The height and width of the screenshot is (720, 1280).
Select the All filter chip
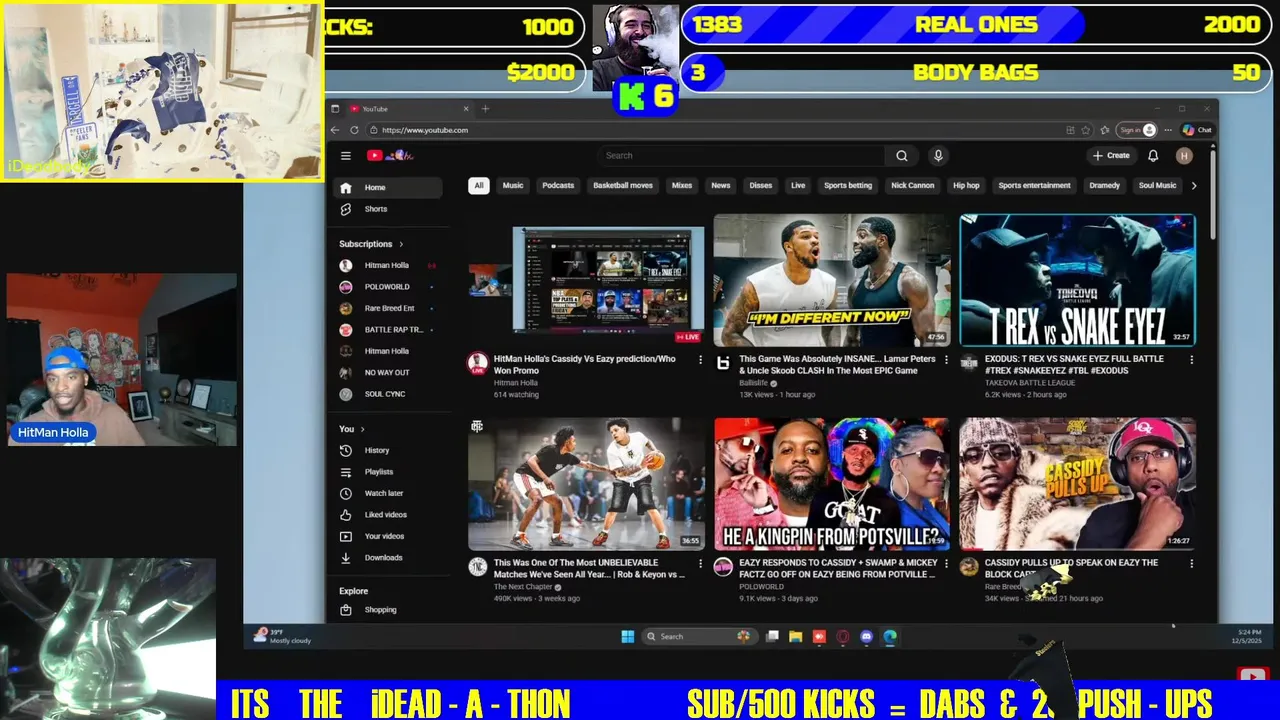click(x=478, y=185)
